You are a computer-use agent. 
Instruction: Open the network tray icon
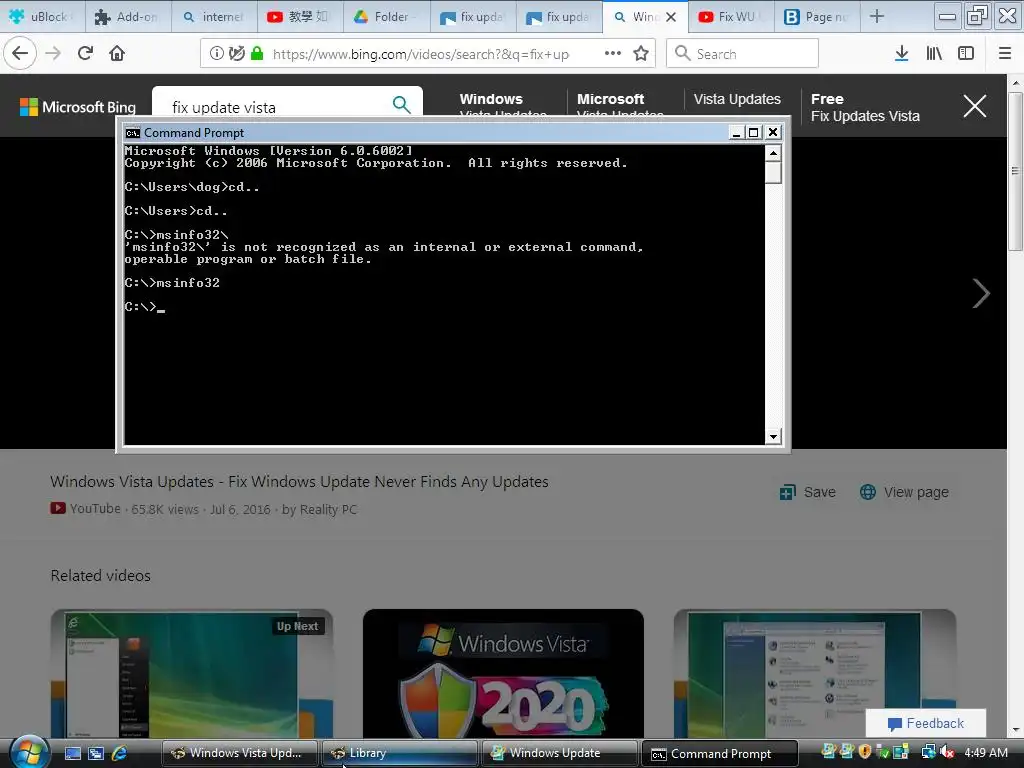click(928, 752)
